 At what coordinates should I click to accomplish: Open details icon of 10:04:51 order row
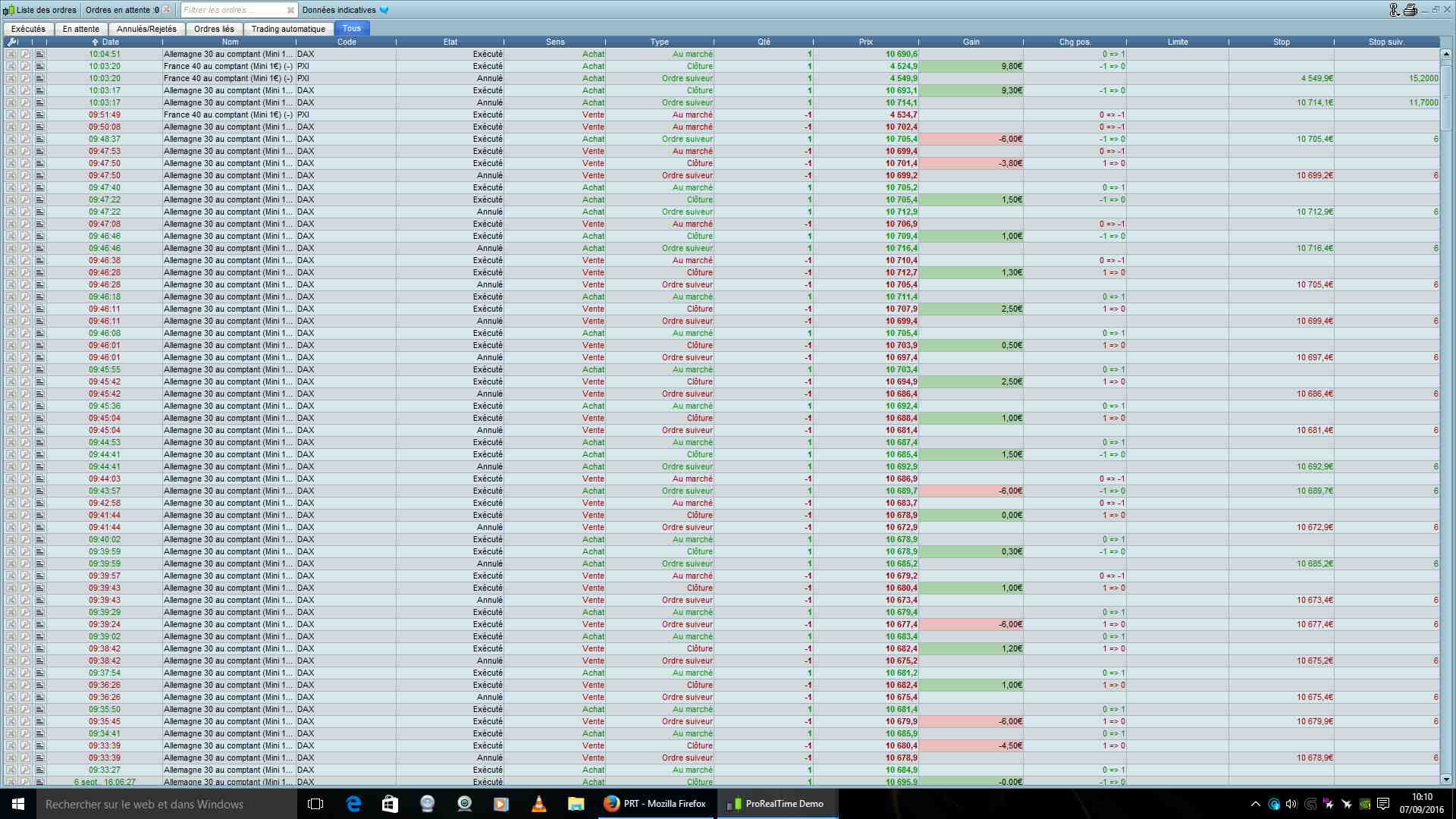click(x=40, y=54)
